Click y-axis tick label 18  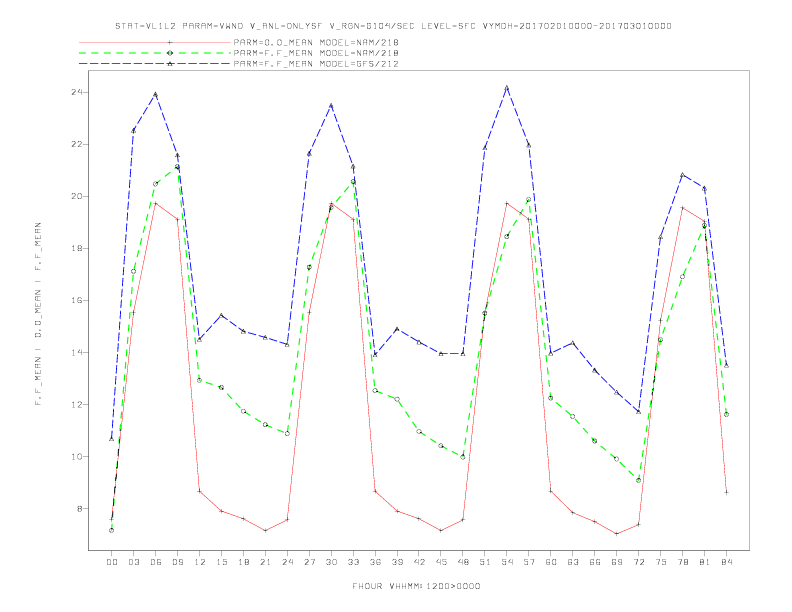pos(76,248)
